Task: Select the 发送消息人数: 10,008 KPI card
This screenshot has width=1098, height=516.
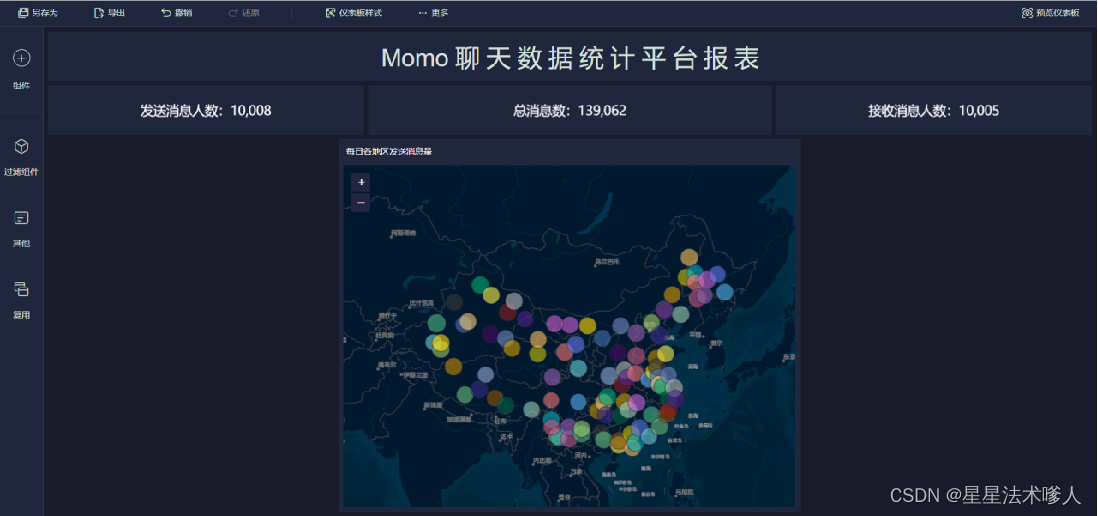Action: tap(206, 111)
